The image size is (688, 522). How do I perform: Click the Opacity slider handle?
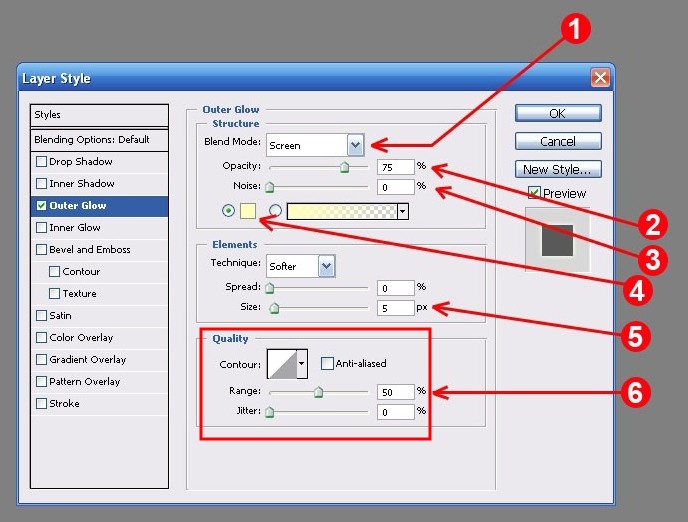pyautogui.click(x=344, y=167)
